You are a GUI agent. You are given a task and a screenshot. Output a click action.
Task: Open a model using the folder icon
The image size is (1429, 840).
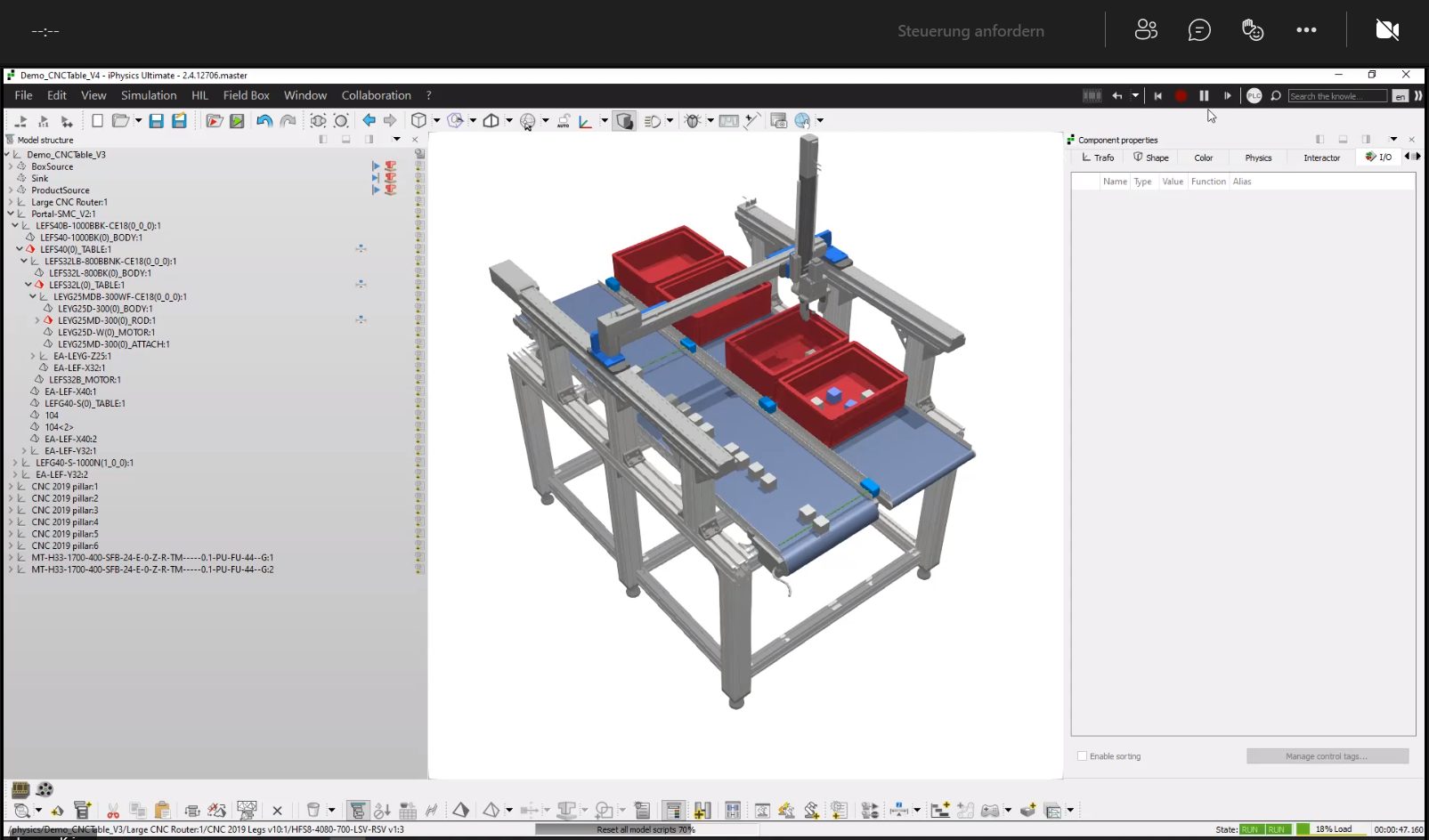[x=118, y=120]
